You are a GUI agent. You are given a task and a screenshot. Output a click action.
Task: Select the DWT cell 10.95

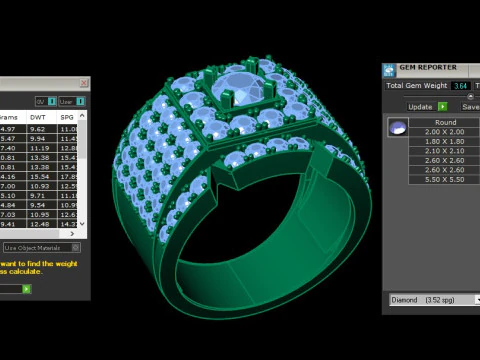(x=42, y=215)
